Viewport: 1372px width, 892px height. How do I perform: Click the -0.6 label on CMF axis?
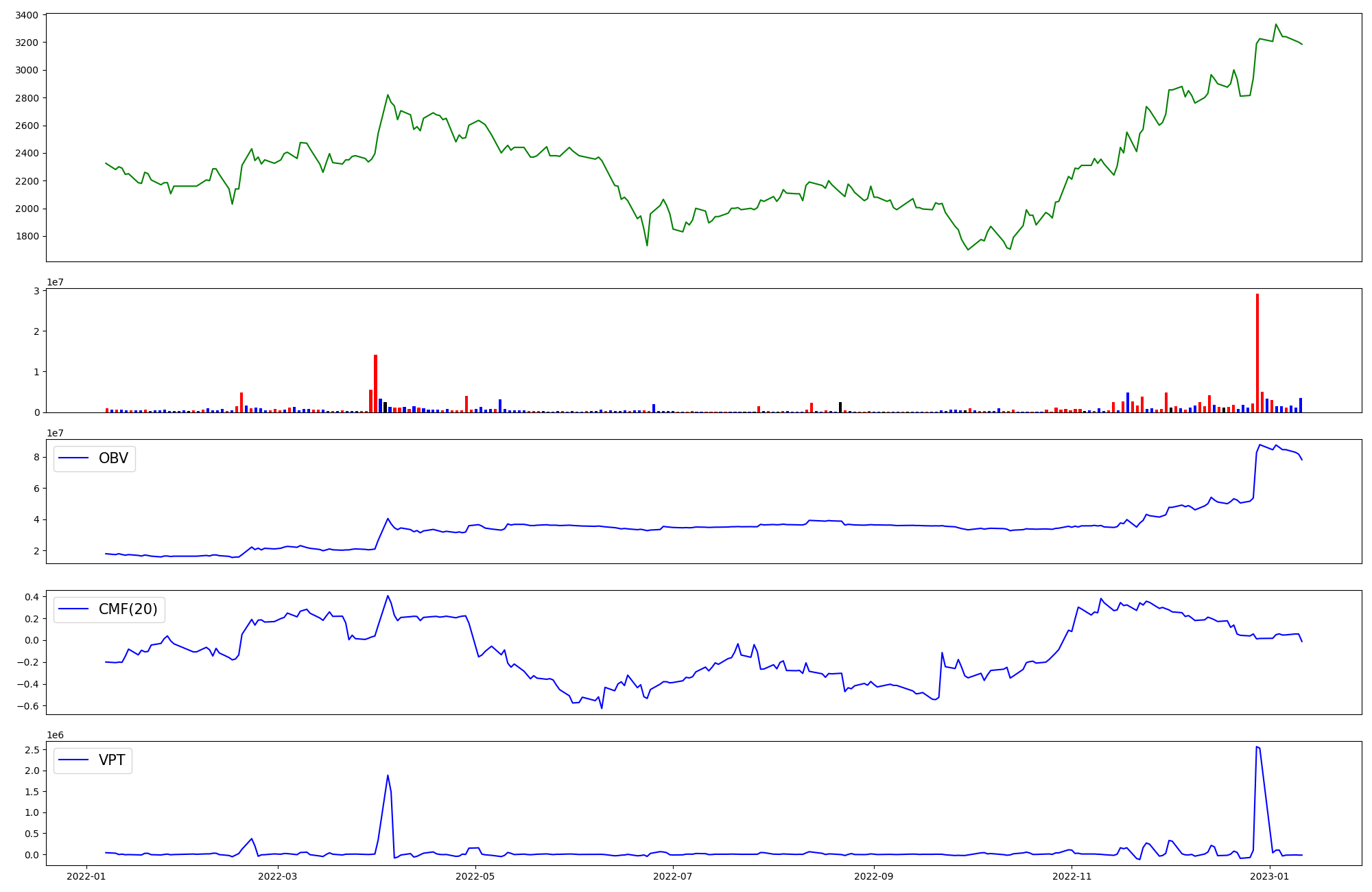tap(28, 706)
